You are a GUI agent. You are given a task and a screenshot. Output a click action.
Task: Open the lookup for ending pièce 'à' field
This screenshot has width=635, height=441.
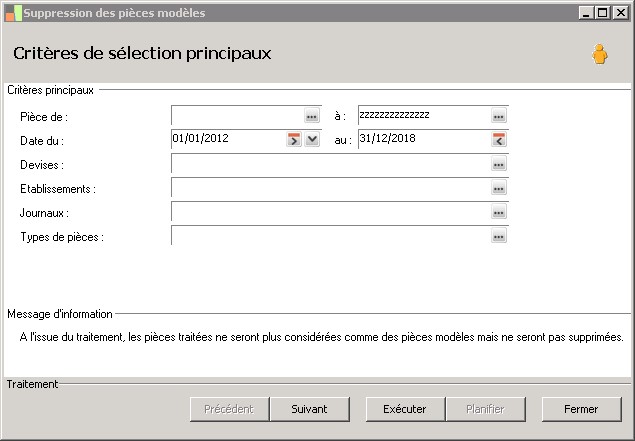pyautogui.click(x=499, y=117)
